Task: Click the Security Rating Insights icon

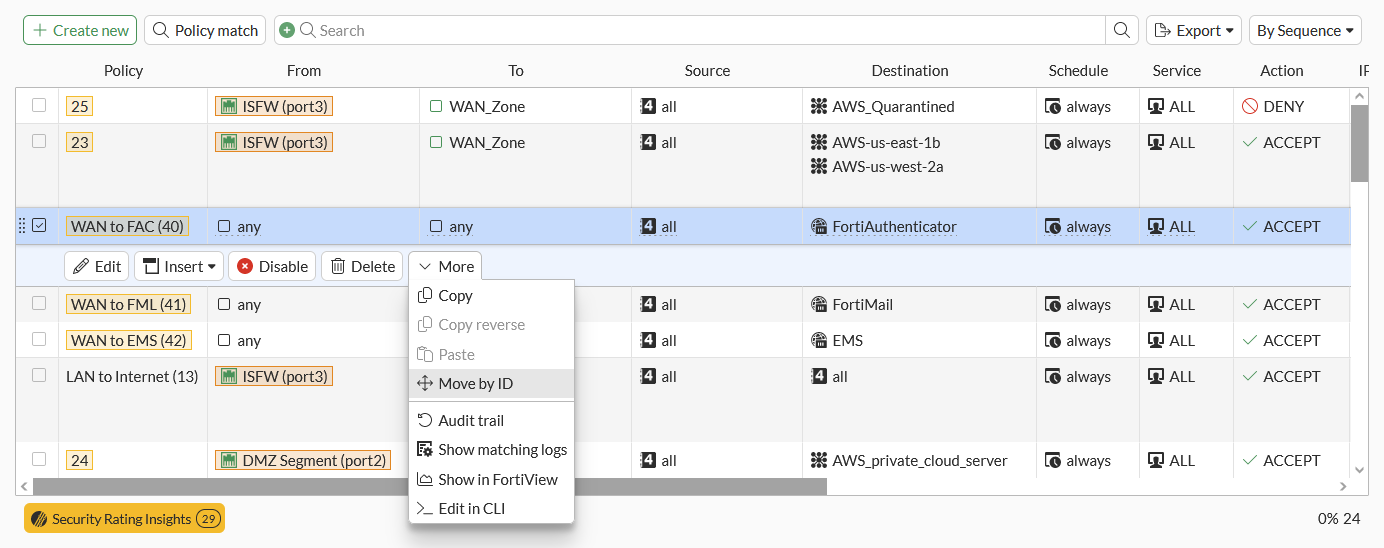Action: click(x=39, y=519)
